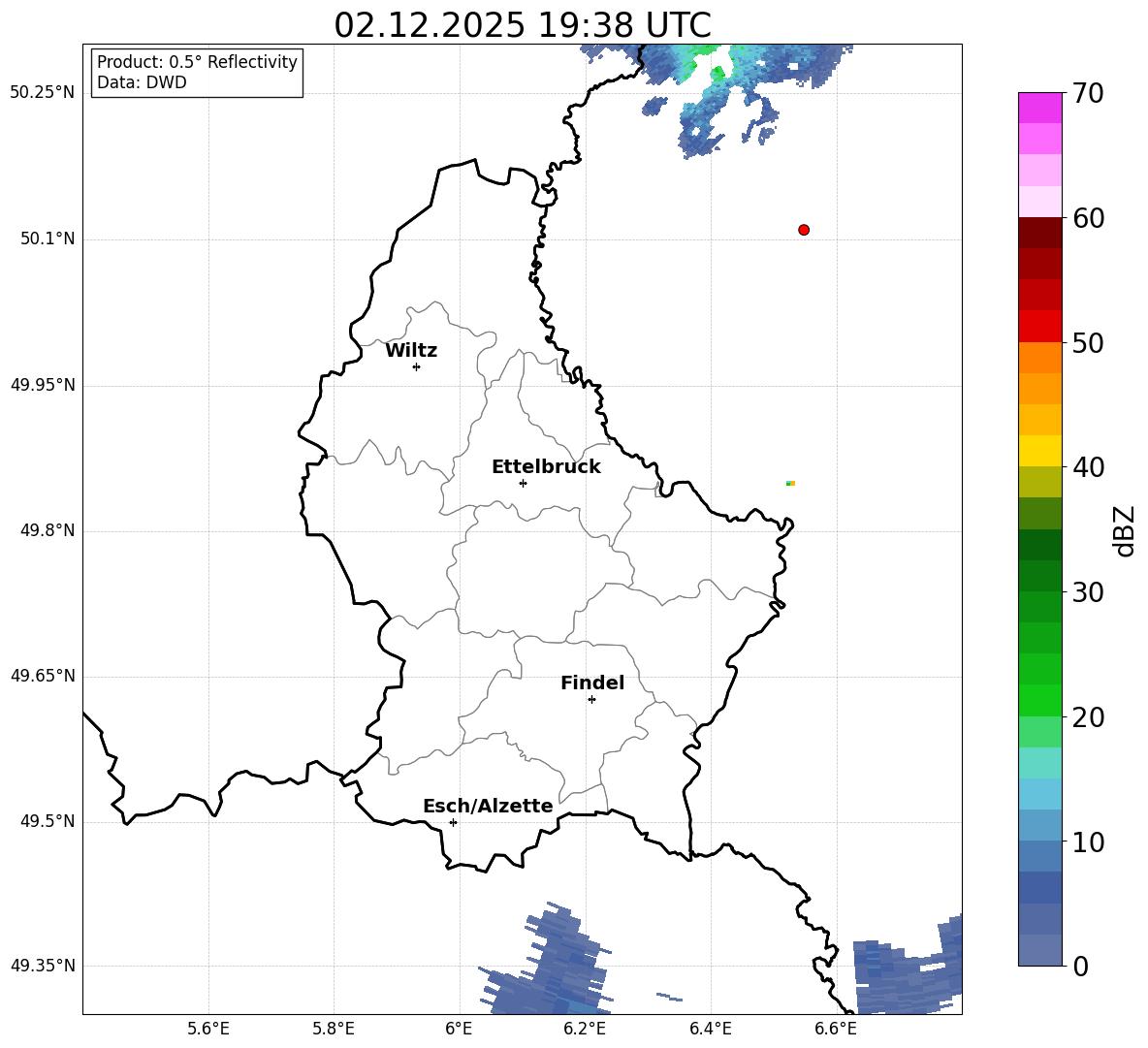The height and width of the screenshot is (1048, 1148).
Task: Click the 6.4°E longitude label
Action: click(710, 1029)
